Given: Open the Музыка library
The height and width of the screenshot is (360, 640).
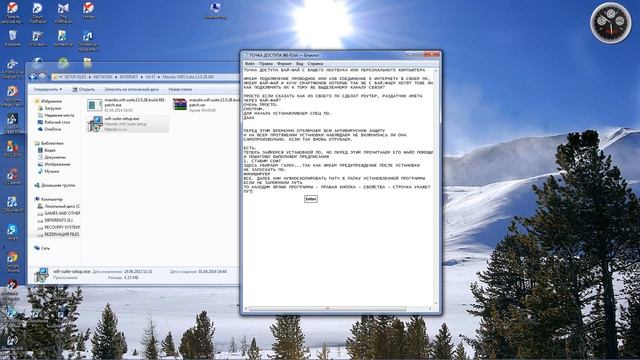Looking at the screenshot, I should click(49, 171).
